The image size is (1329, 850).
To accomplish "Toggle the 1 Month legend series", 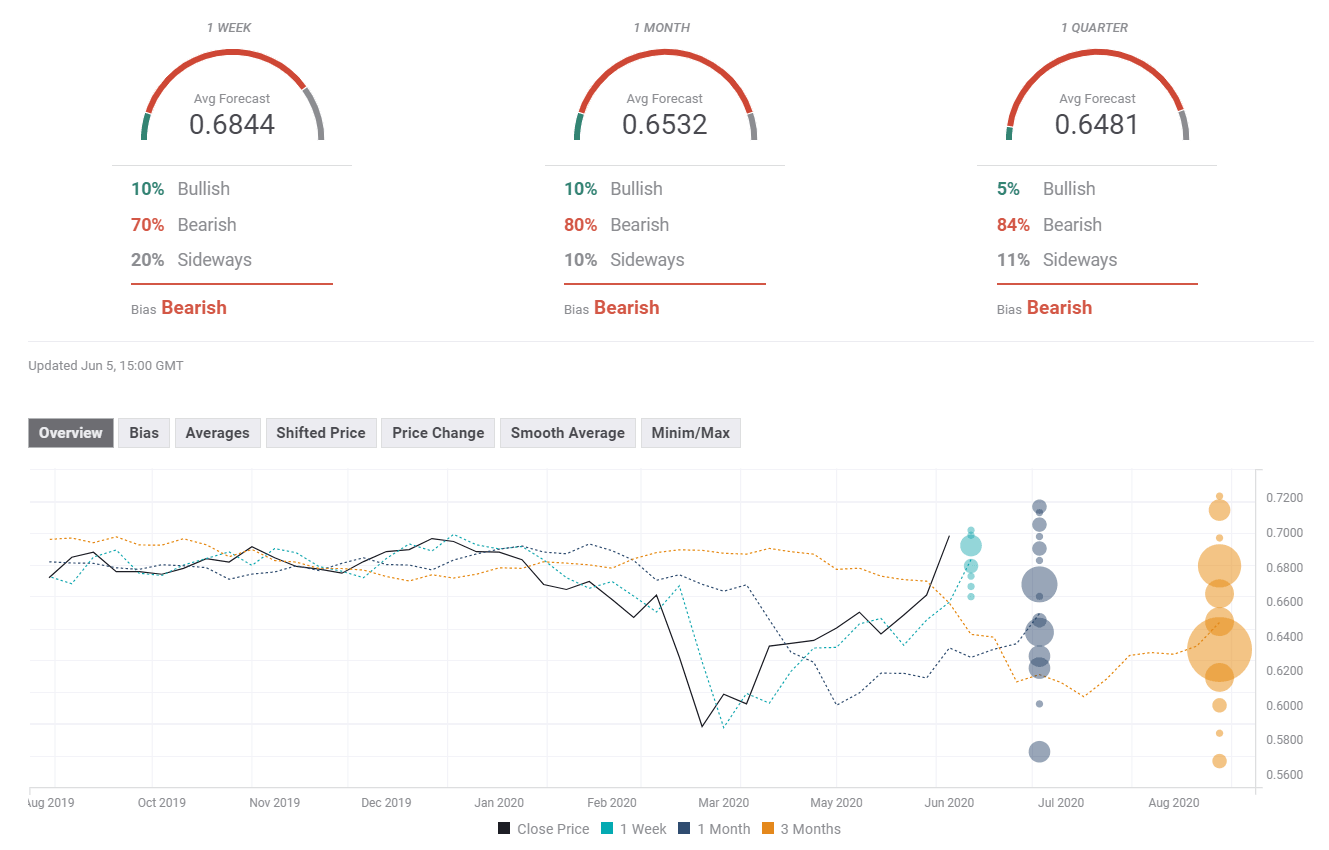I will click(714, 829).
